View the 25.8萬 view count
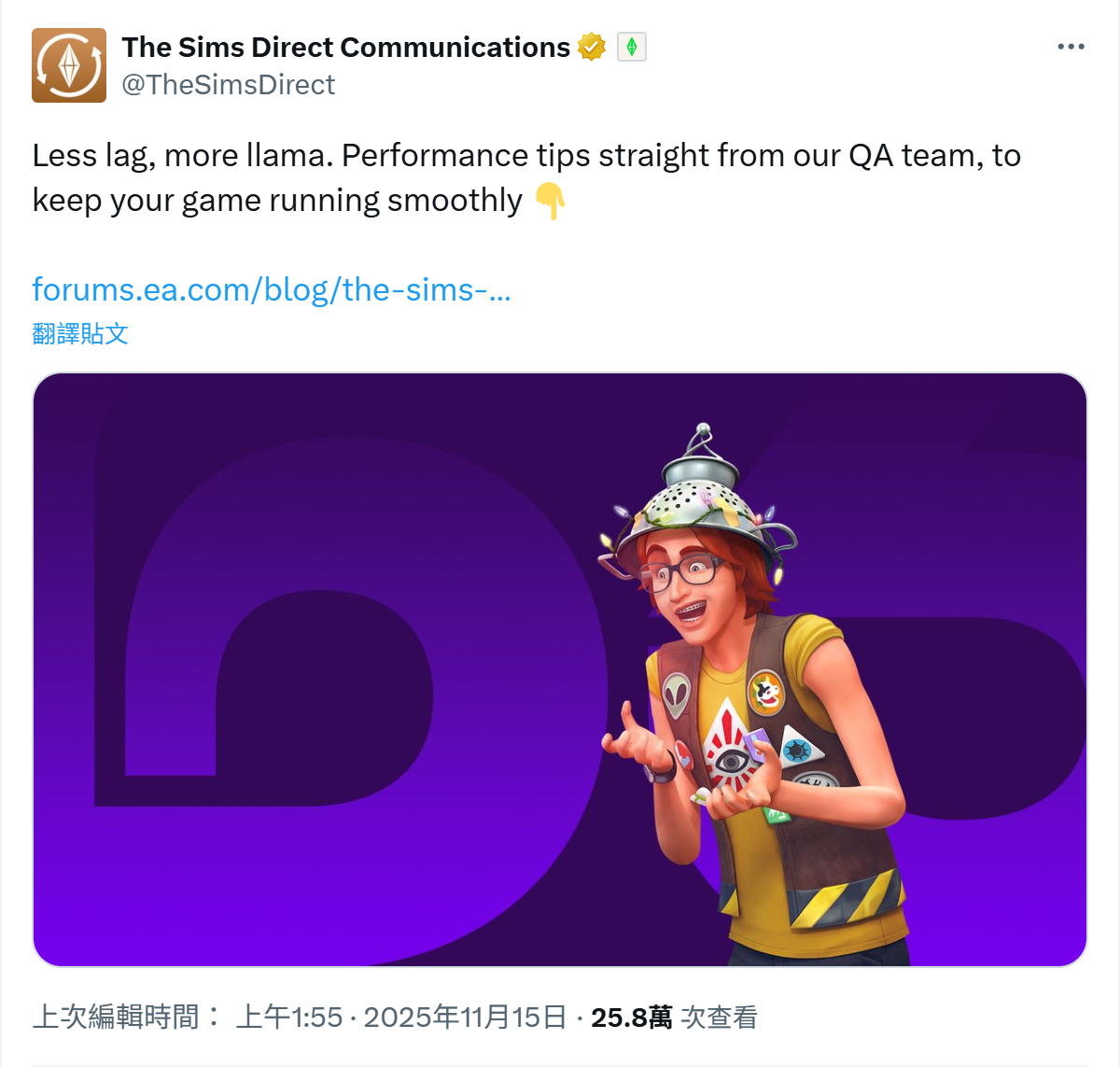 (x=631, y=1017)
